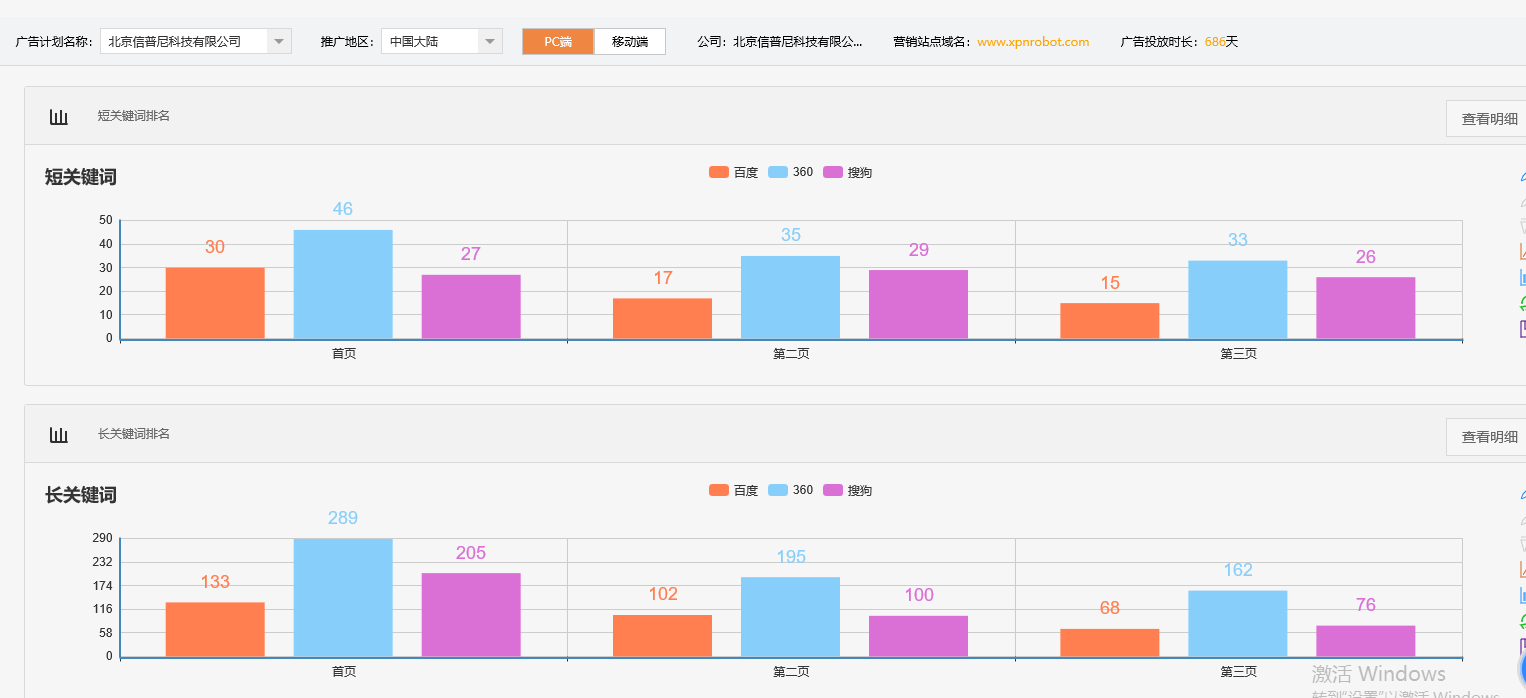Image resolution: width=1526 pixels, height=698 pixels.
Task: Switch to the 移动端 tab
Action: pyautogui.click(x=629, y=41)
